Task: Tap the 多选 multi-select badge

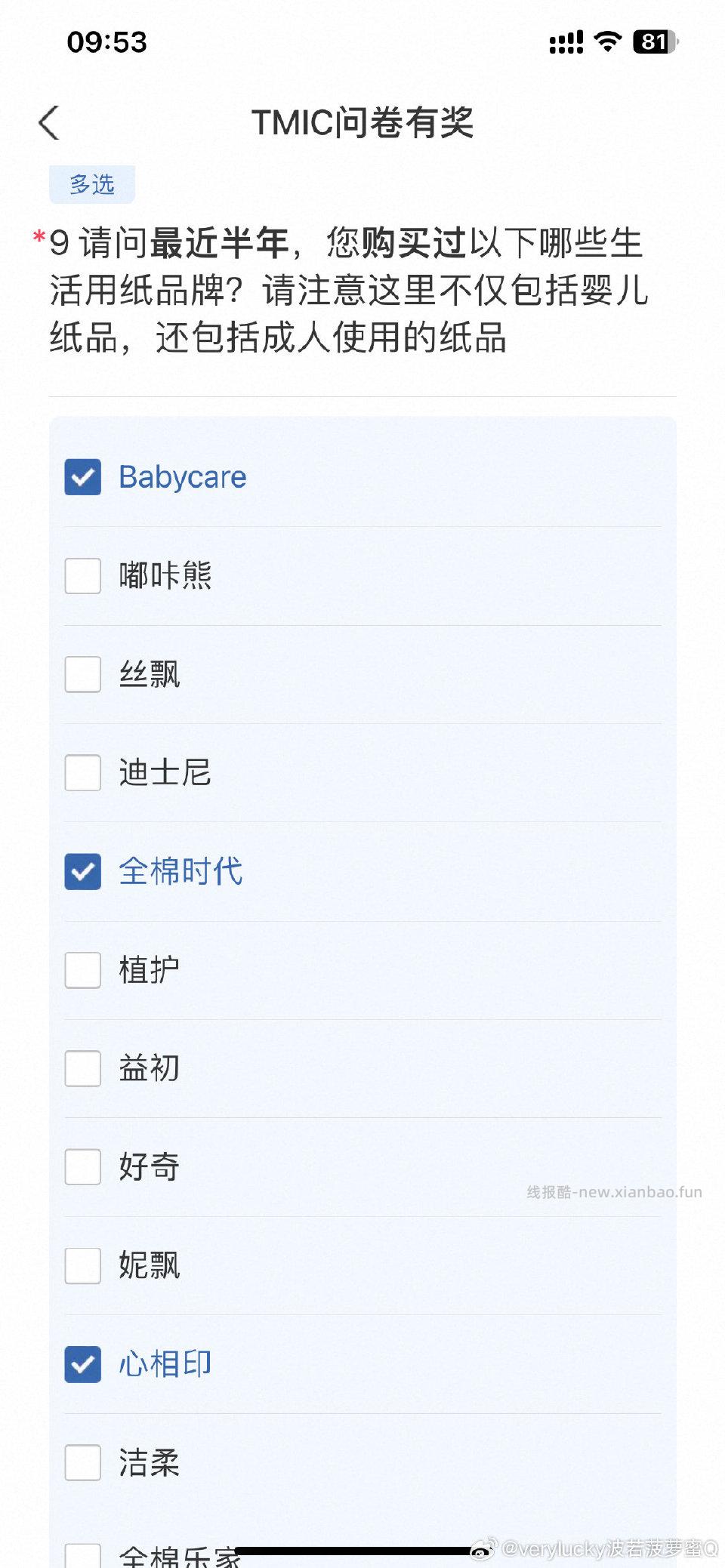Action: [92, 183]
